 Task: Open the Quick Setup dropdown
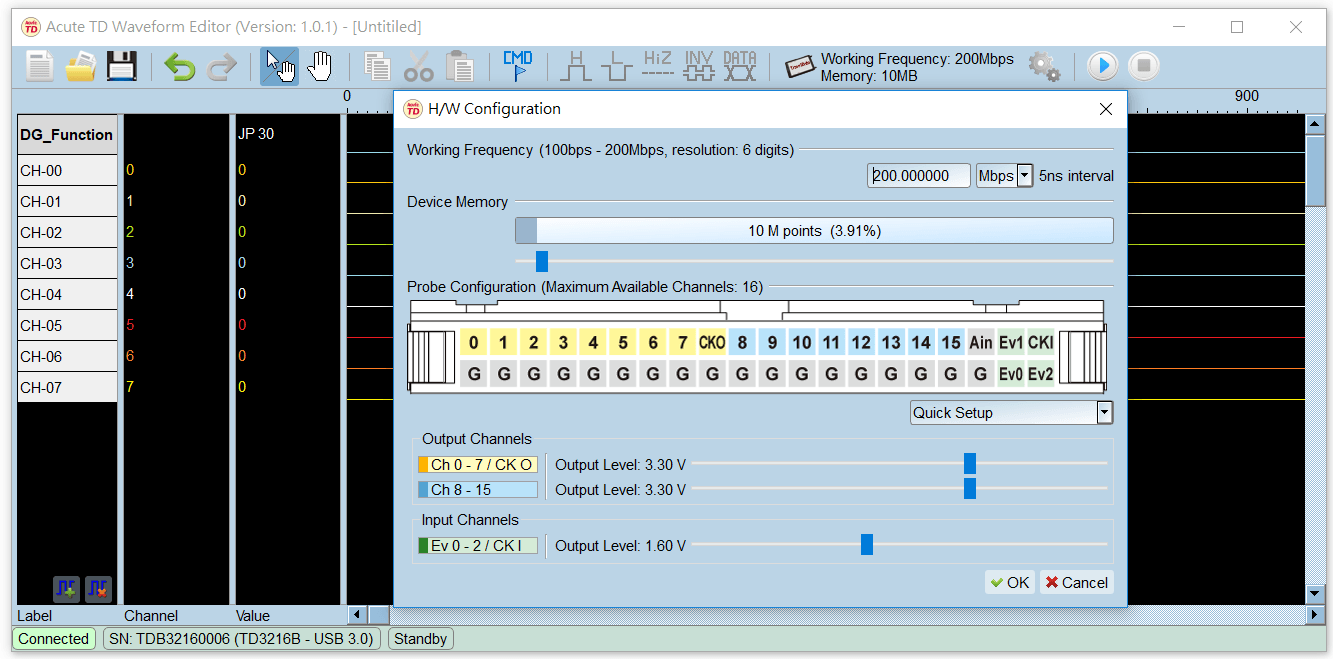(x=1104, y=412)
